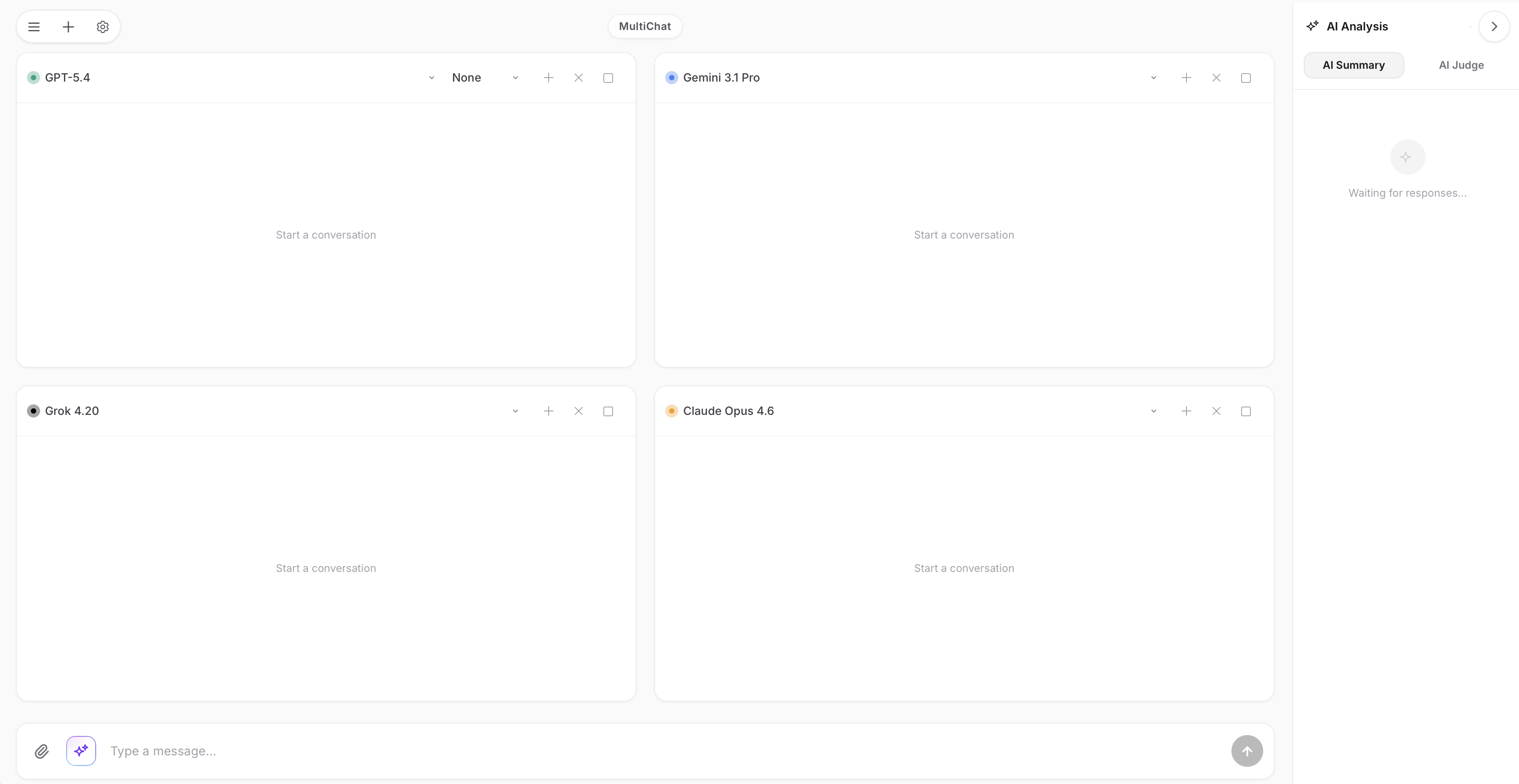
Task: Collapse the AI Analysis panel with arrow
Action: pyautogui.click(x=1494, y=26)
